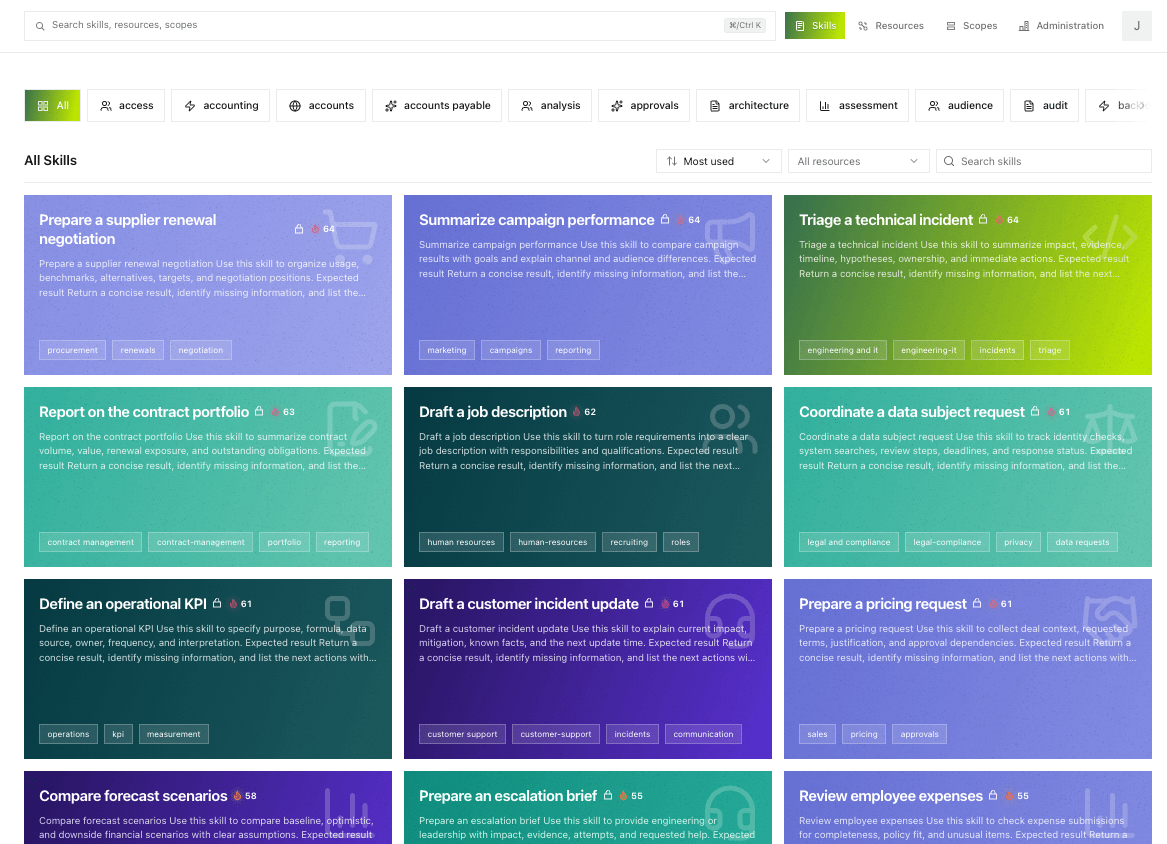The image size is (1167, 844).
Task: Click the triage tag on the technical incident card
Action: pyautogui.click(x=1049, y=351)
